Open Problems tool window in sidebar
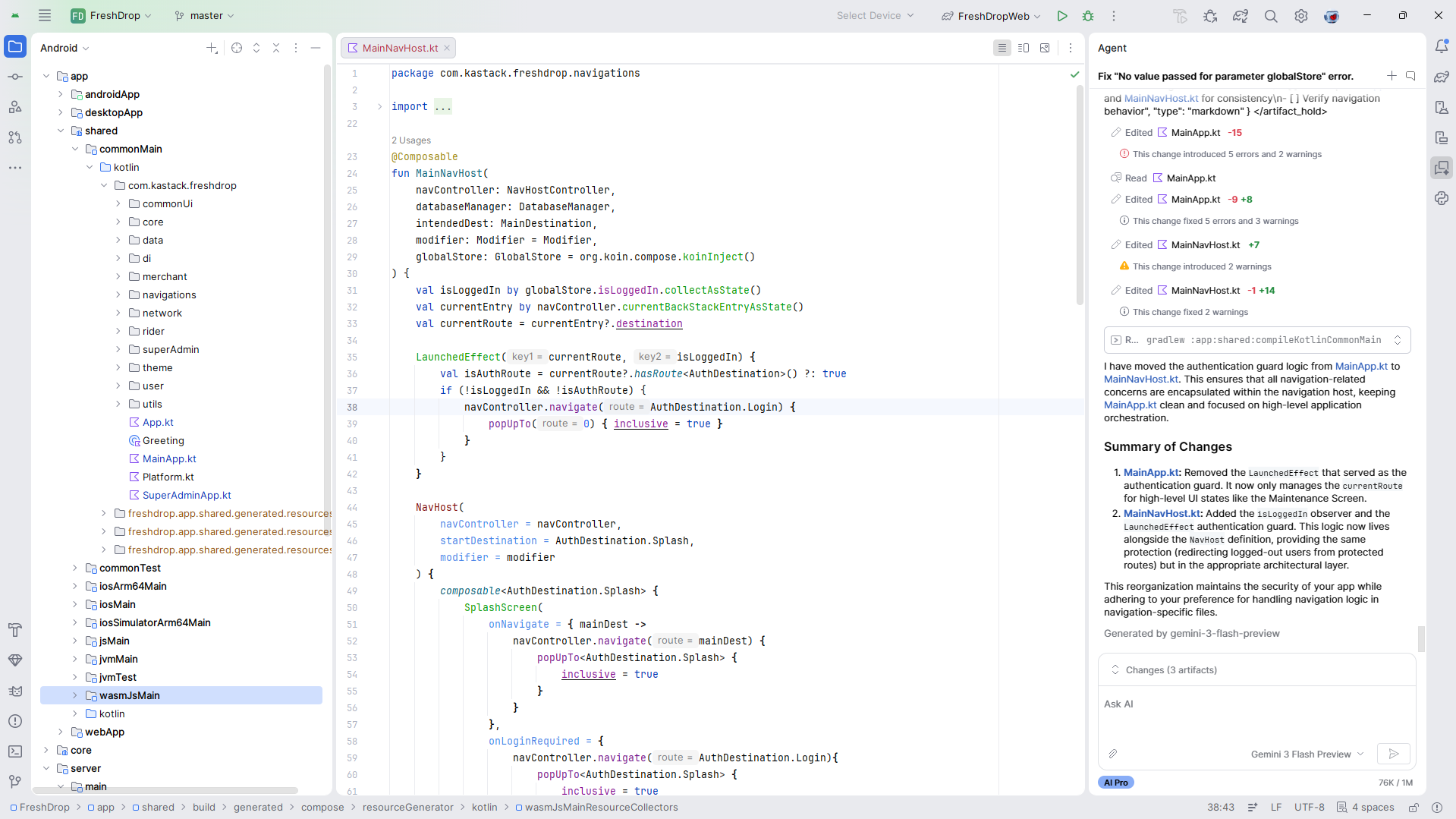Viewport: 1456px width, 819px height. (15, 721)
